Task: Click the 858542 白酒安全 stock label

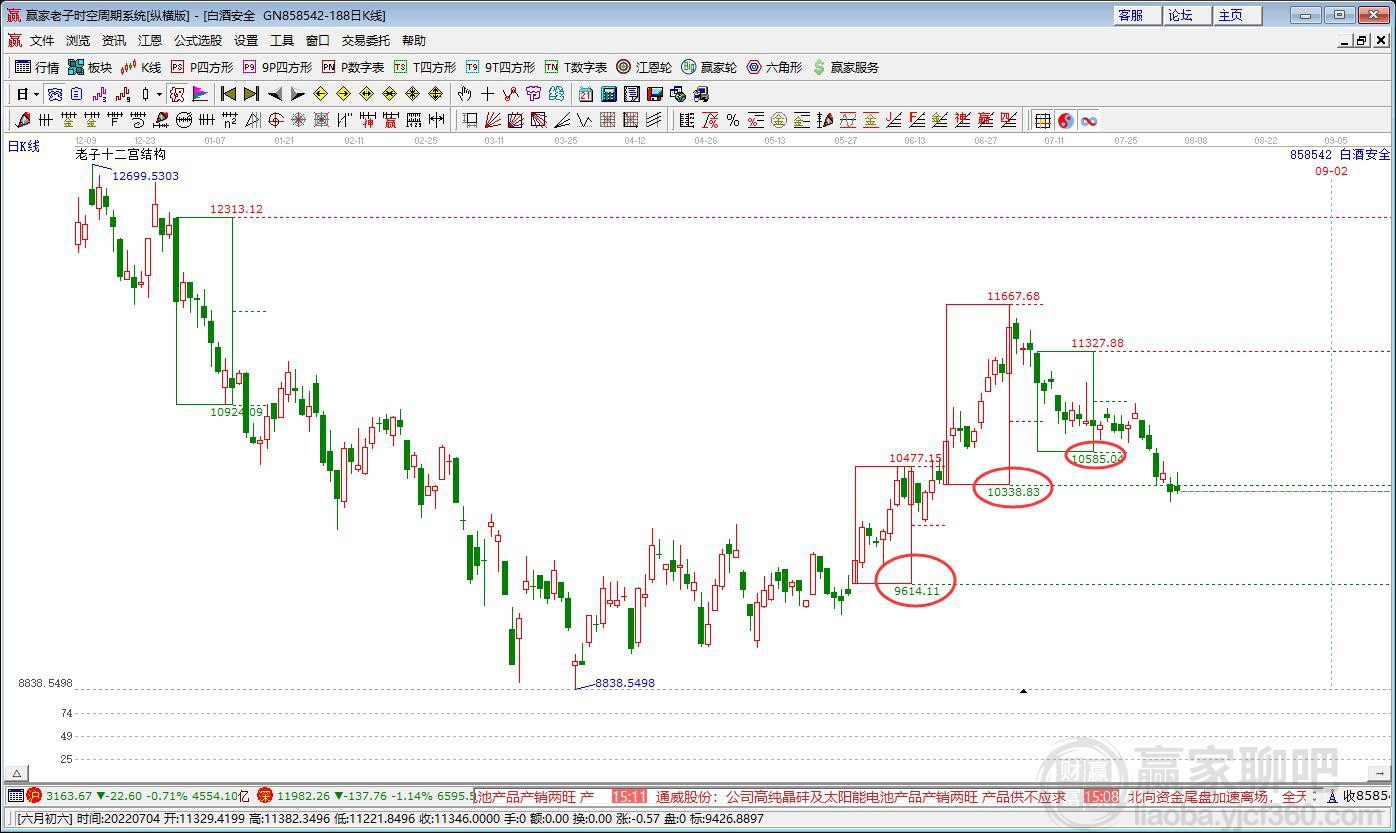Action: 1340,155
